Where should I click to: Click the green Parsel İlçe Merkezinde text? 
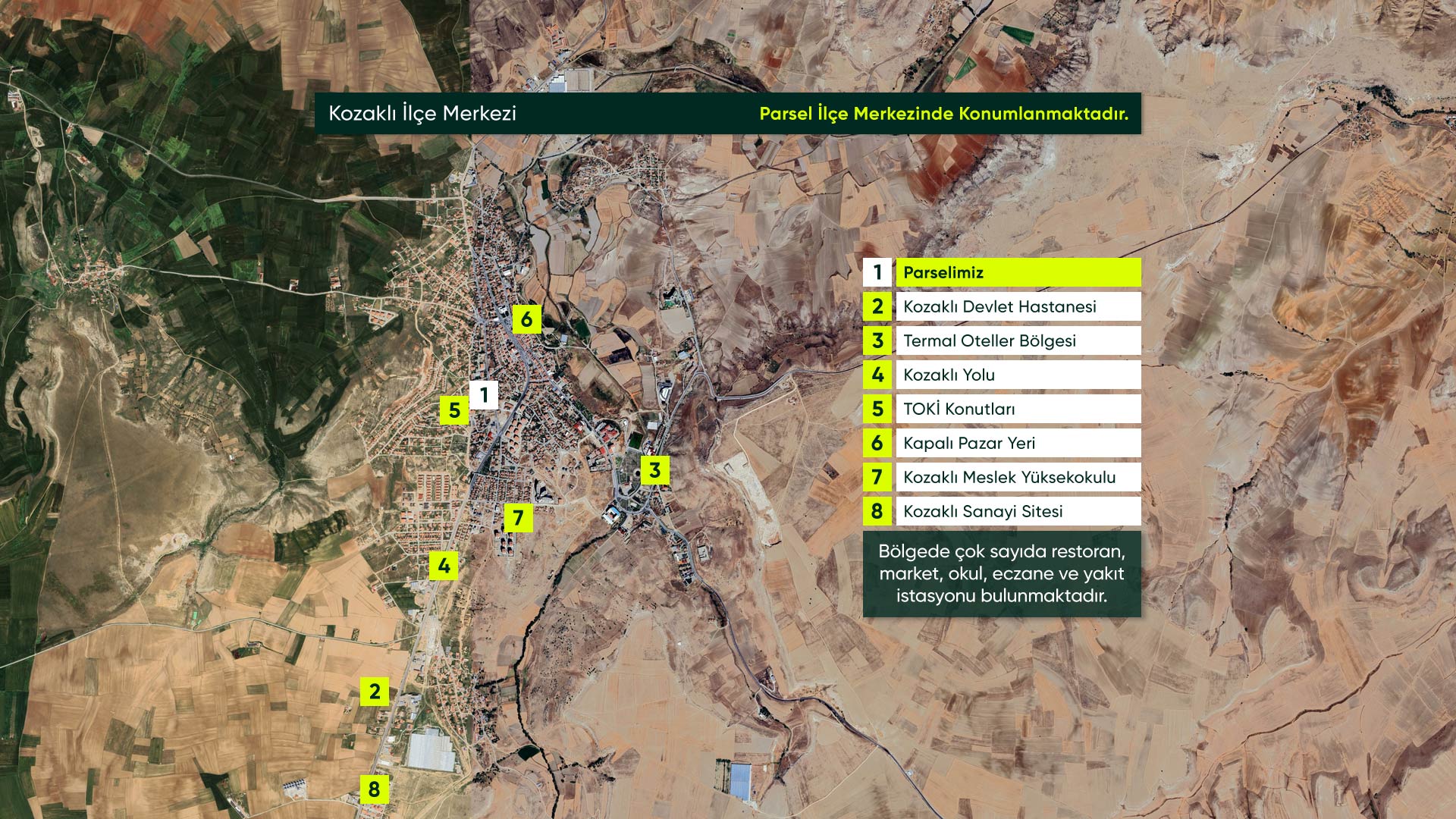tap(943, 115)
